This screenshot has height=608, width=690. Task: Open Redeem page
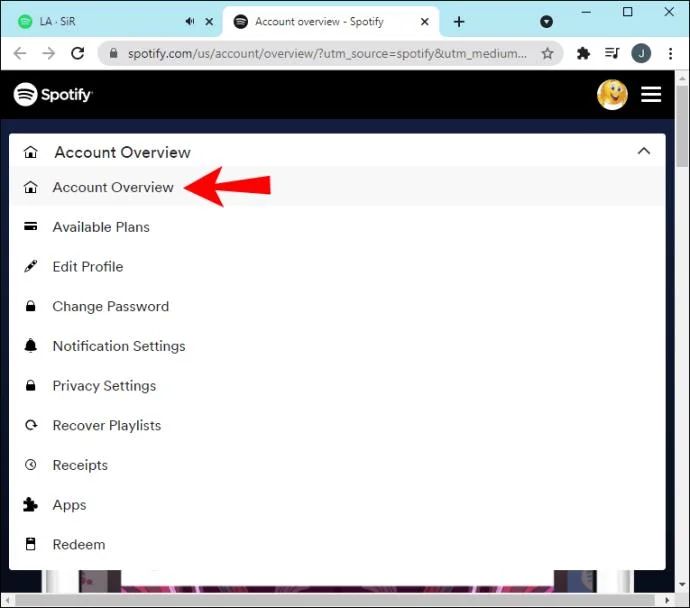79,544
